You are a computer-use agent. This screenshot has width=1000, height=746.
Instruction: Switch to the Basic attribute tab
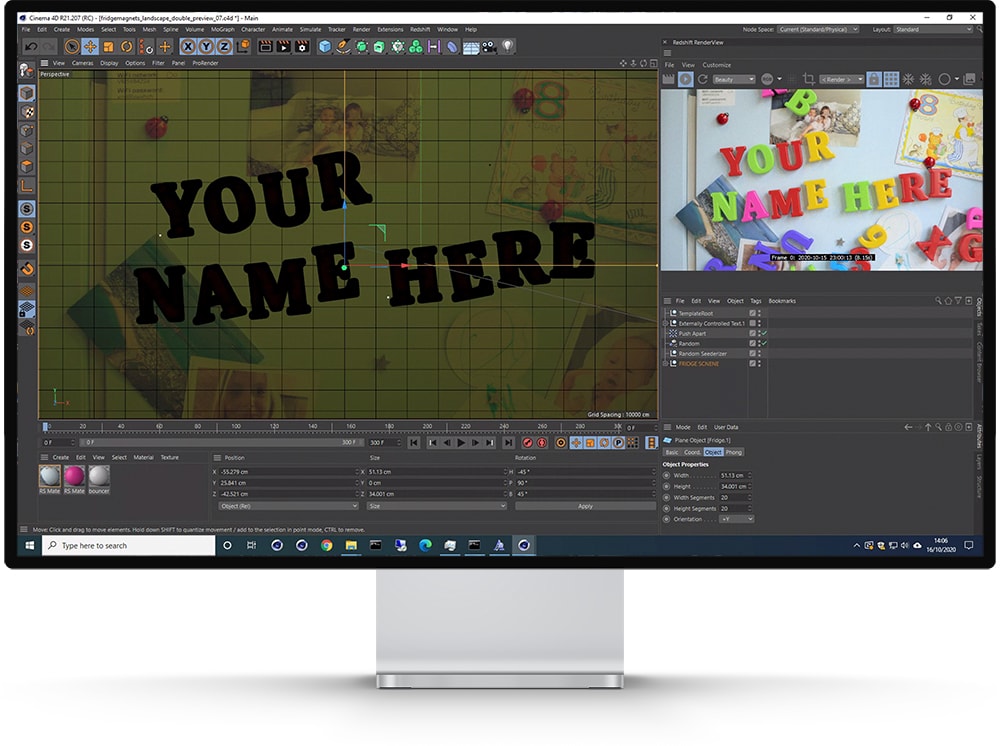pos(672,452)
